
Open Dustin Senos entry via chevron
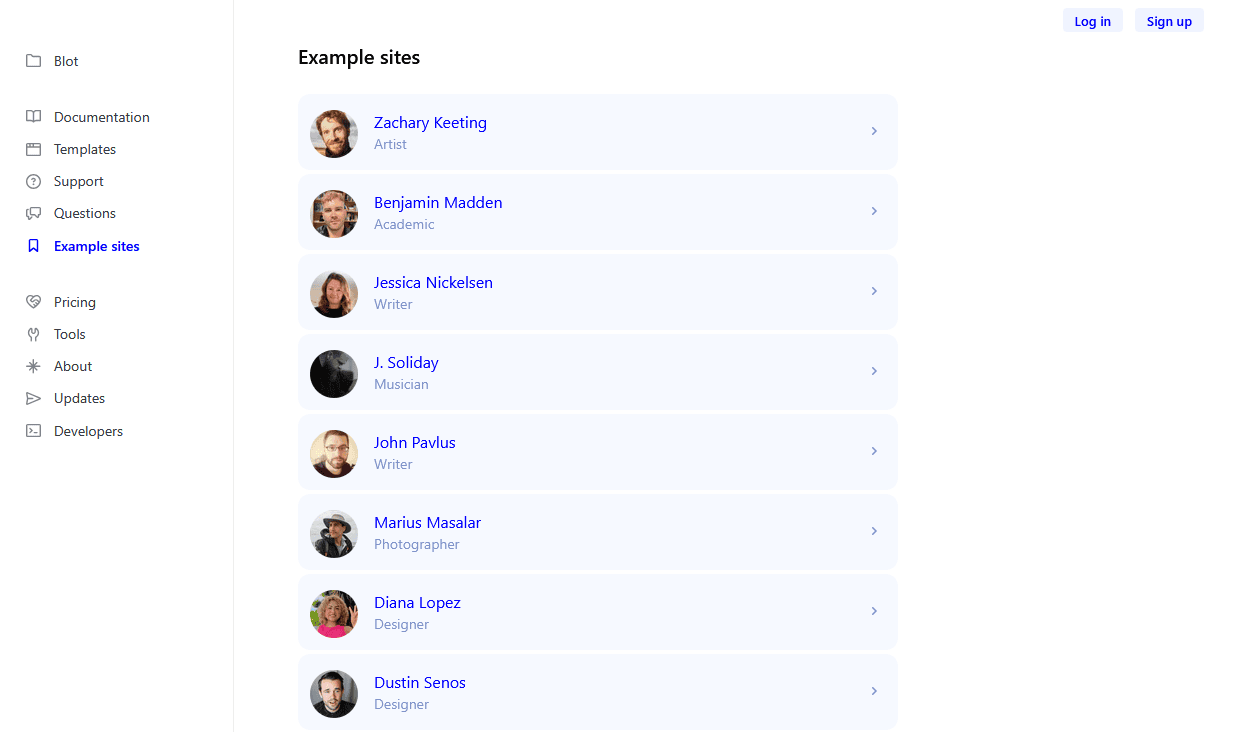coord(874,691)
